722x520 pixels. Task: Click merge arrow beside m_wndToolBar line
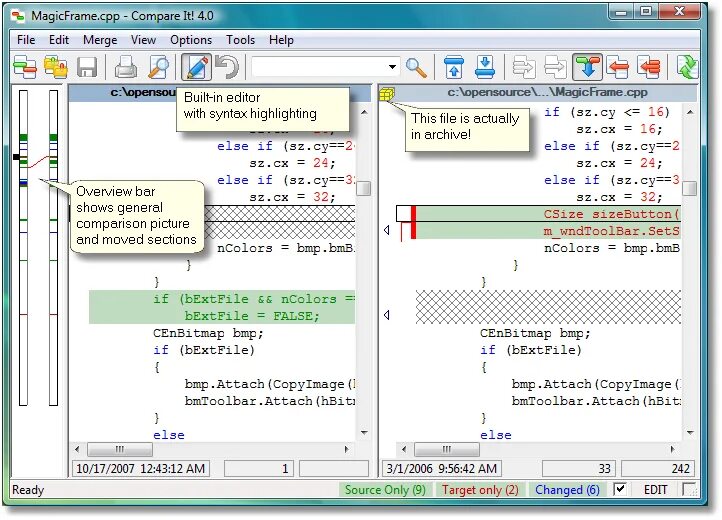386,230
